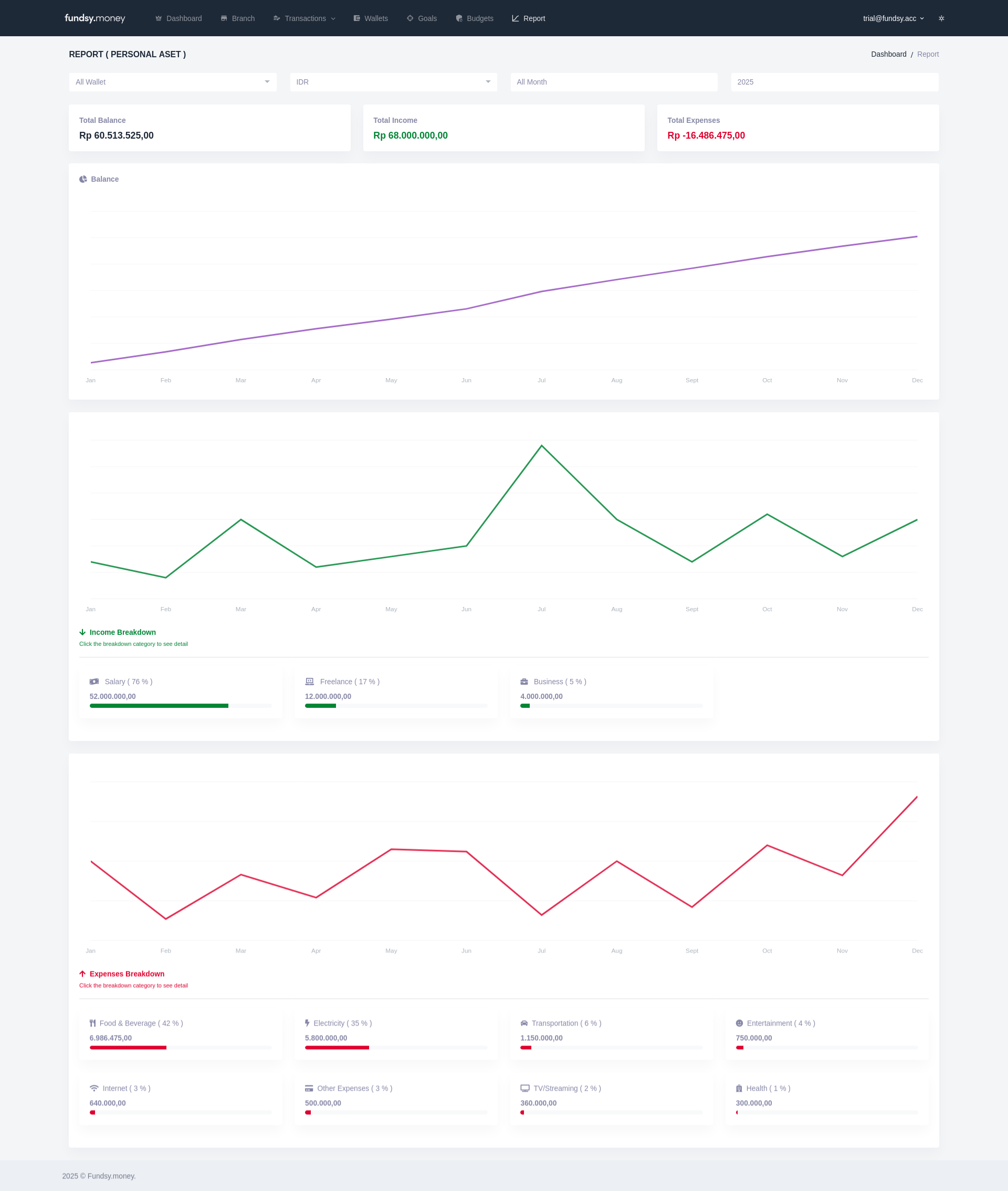The image size is (1008, 1191).
Task: Expand the trial@fundsy.acc account menu
Action: point(892,18)
